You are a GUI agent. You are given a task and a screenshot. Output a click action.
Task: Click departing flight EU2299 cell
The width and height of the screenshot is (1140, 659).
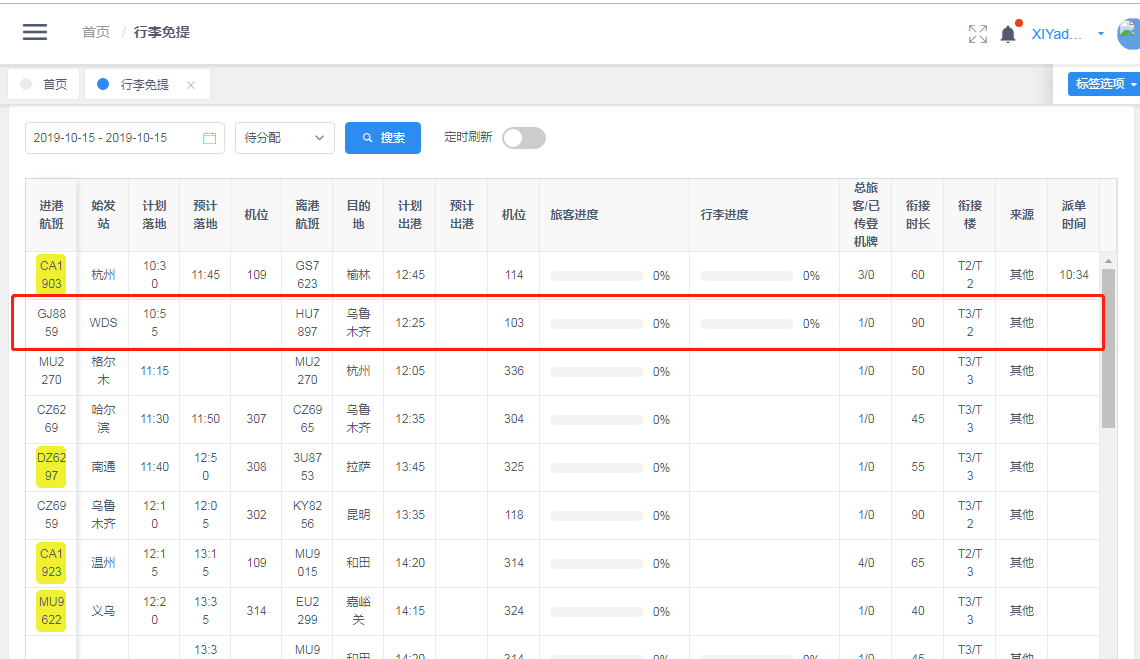click(307, 611)
